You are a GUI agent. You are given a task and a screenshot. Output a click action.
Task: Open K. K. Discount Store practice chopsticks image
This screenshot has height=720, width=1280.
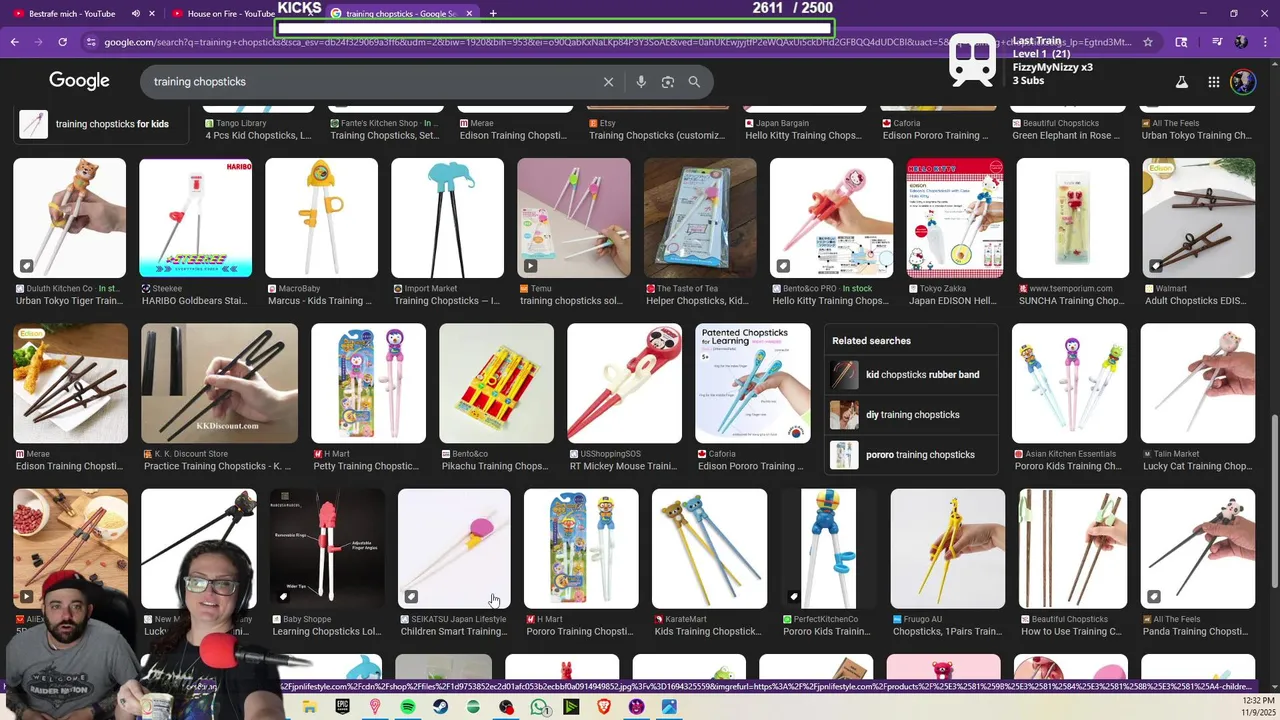(220, 383)
